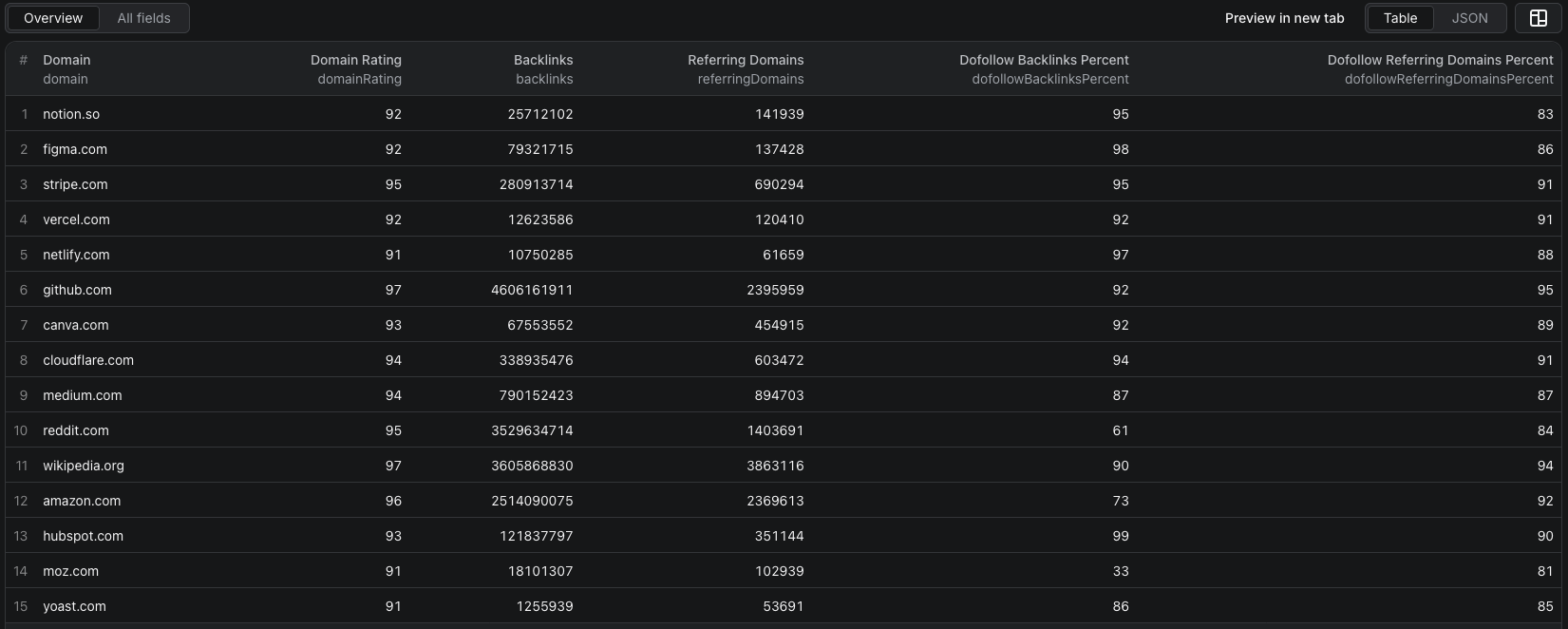Click backlinks value 79321715
The width and height of the screenshot is (1568, 629).
(x=540, y=149)
